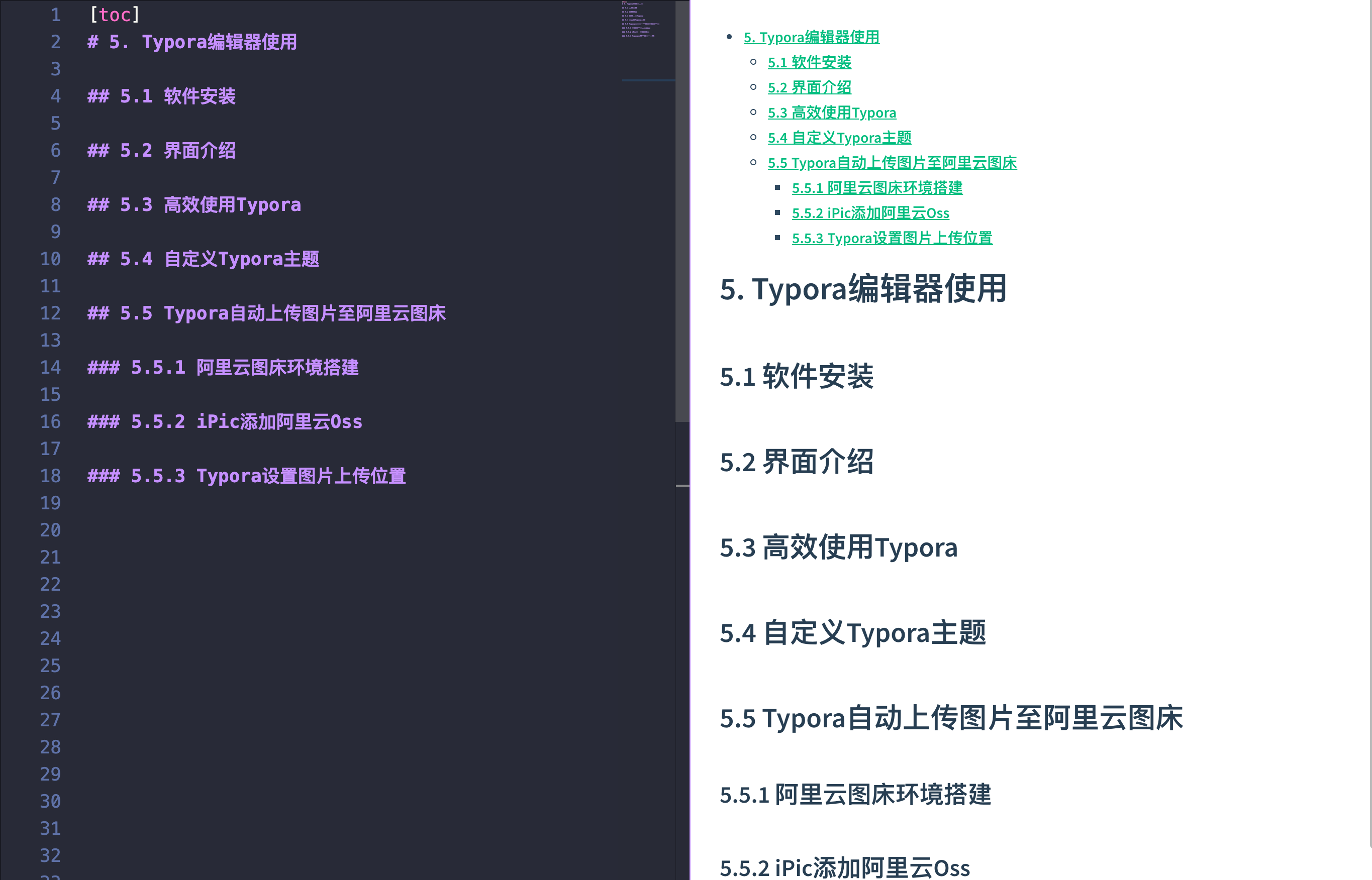Image resolution: width=1372 pixels, height=880 pixels.
Task: Follow TOC link 5.1 软件安装
Action: pos(810,62)
